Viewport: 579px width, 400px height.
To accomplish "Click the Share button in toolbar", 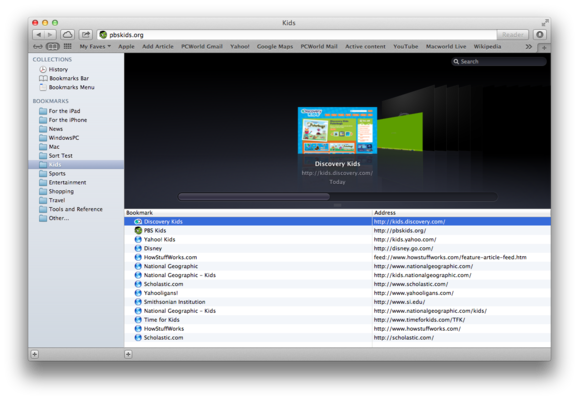I will point(85,35).
